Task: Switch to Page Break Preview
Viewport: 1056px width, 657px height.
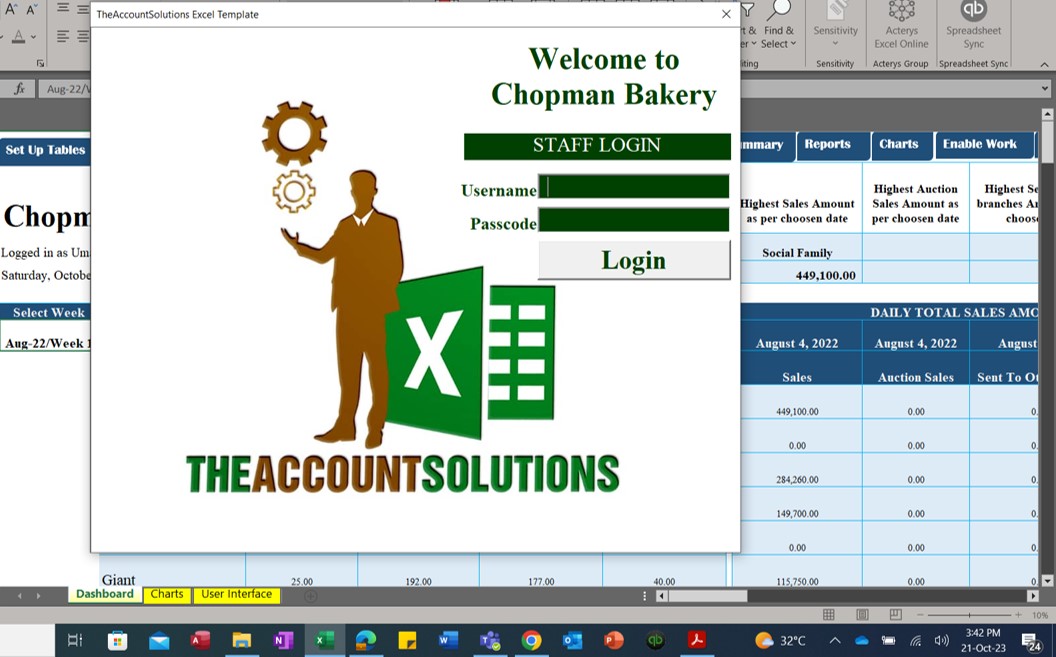Action: coord(896,615)
